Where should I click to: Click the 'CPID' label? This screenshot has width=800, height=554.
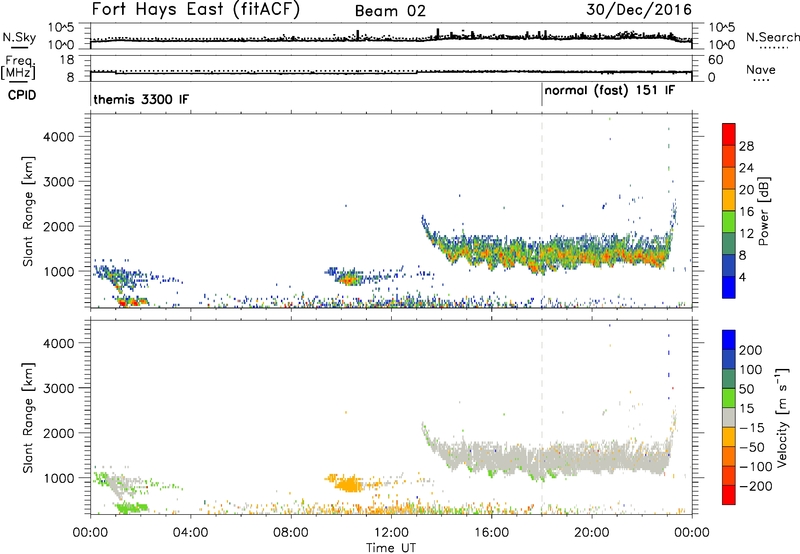click(x=22, y=95)
